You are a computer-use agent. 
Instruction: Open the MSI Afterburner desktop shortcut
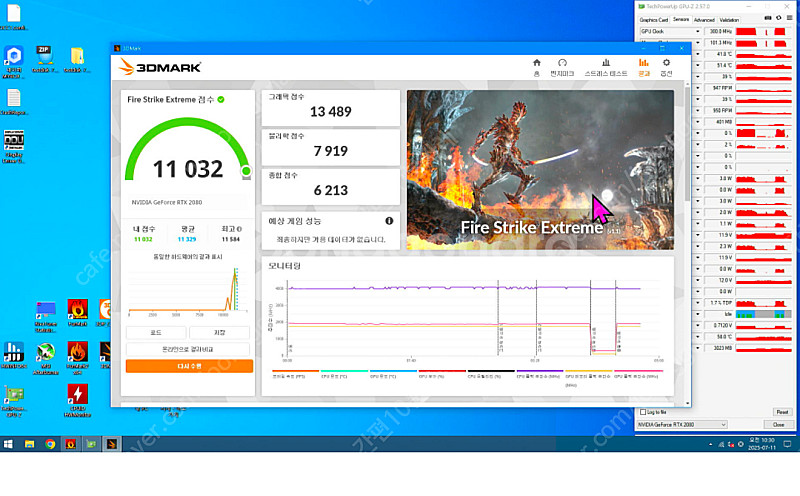(x=45, y=358)
